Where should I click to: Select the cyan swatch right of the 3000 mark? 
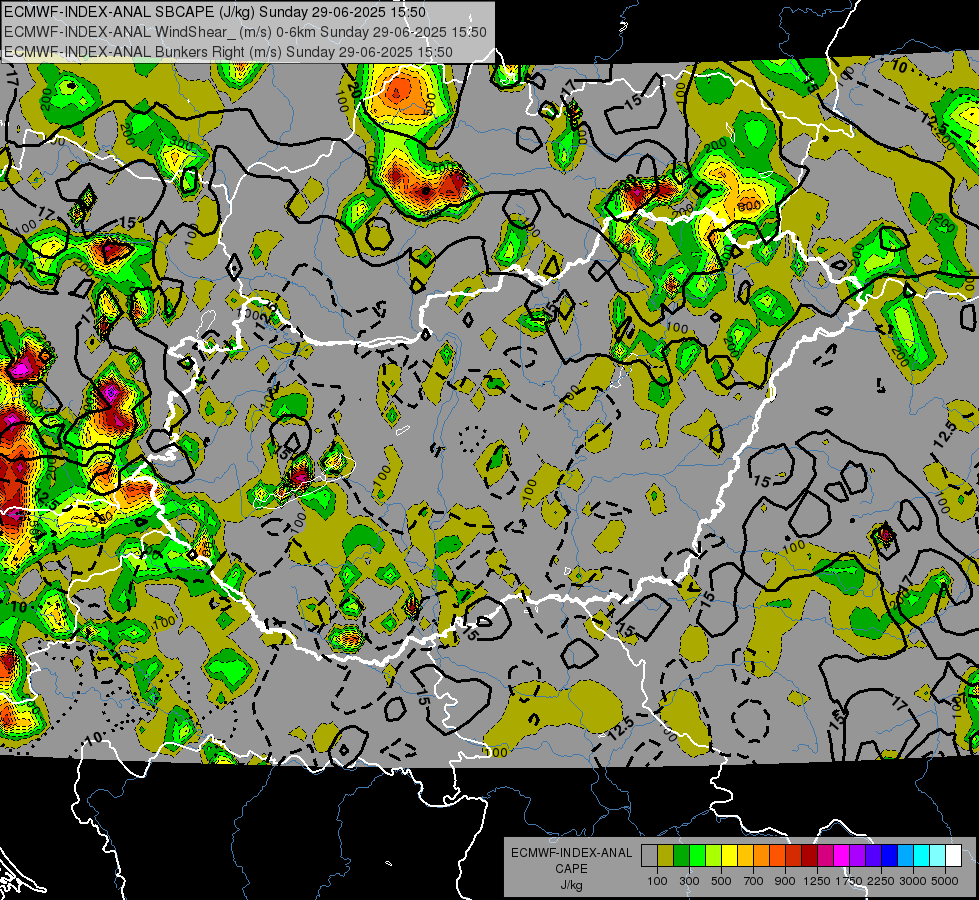tap(922, 856)
